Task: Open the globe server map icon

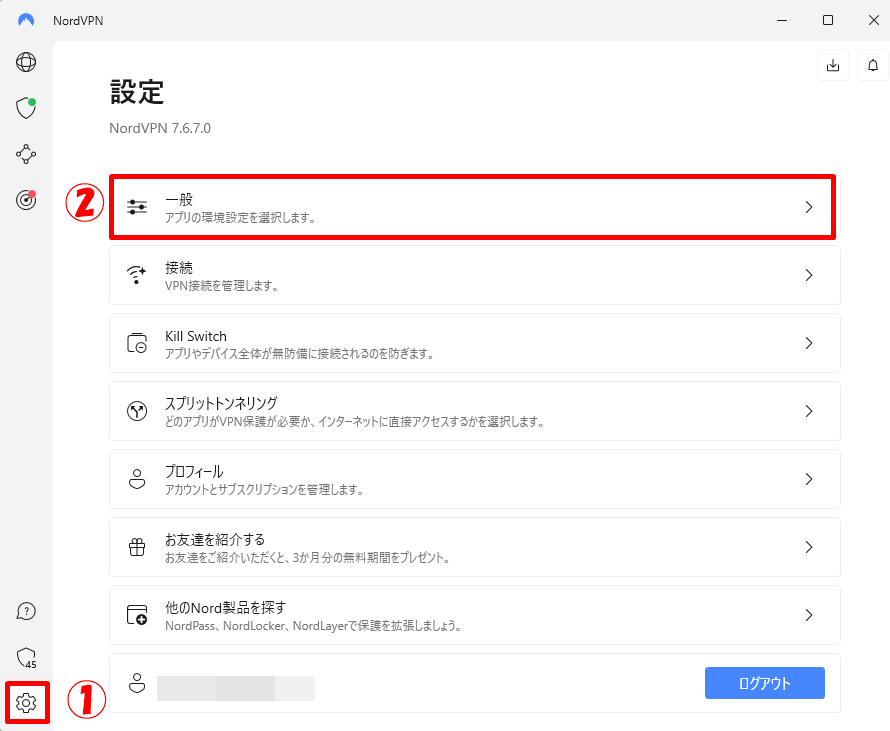Action: point(26,62)
